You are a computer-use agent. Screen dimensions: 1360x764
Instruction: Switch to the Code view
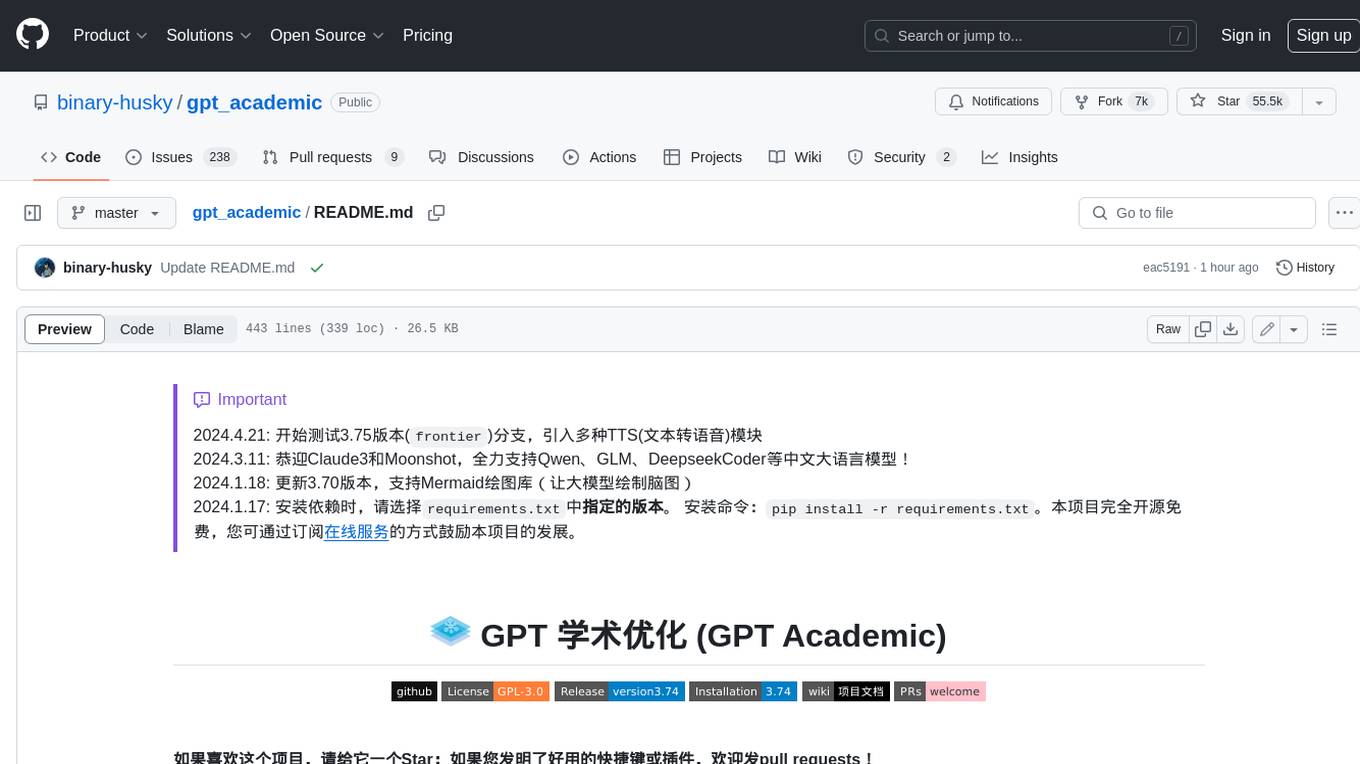click(137, 329)
